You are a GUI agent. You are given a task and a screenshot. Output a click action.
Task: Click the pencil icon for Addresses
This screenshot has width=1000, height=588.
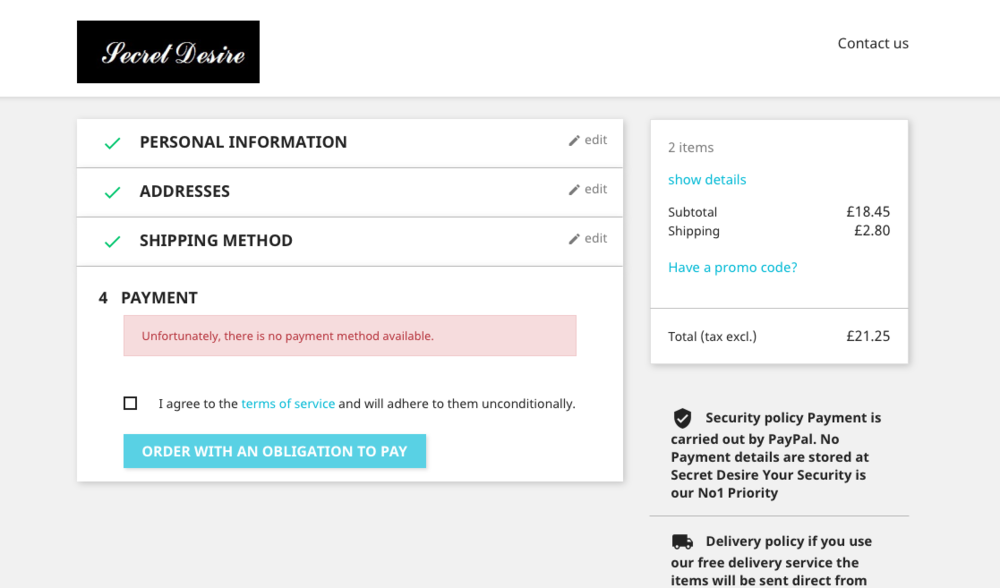point(573,189)
